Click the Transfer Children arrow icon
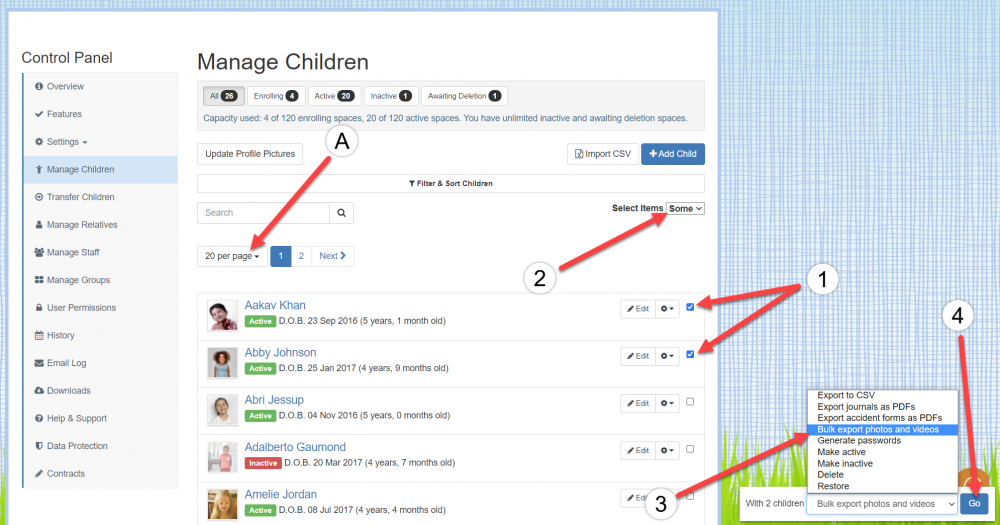 (39, 197)
